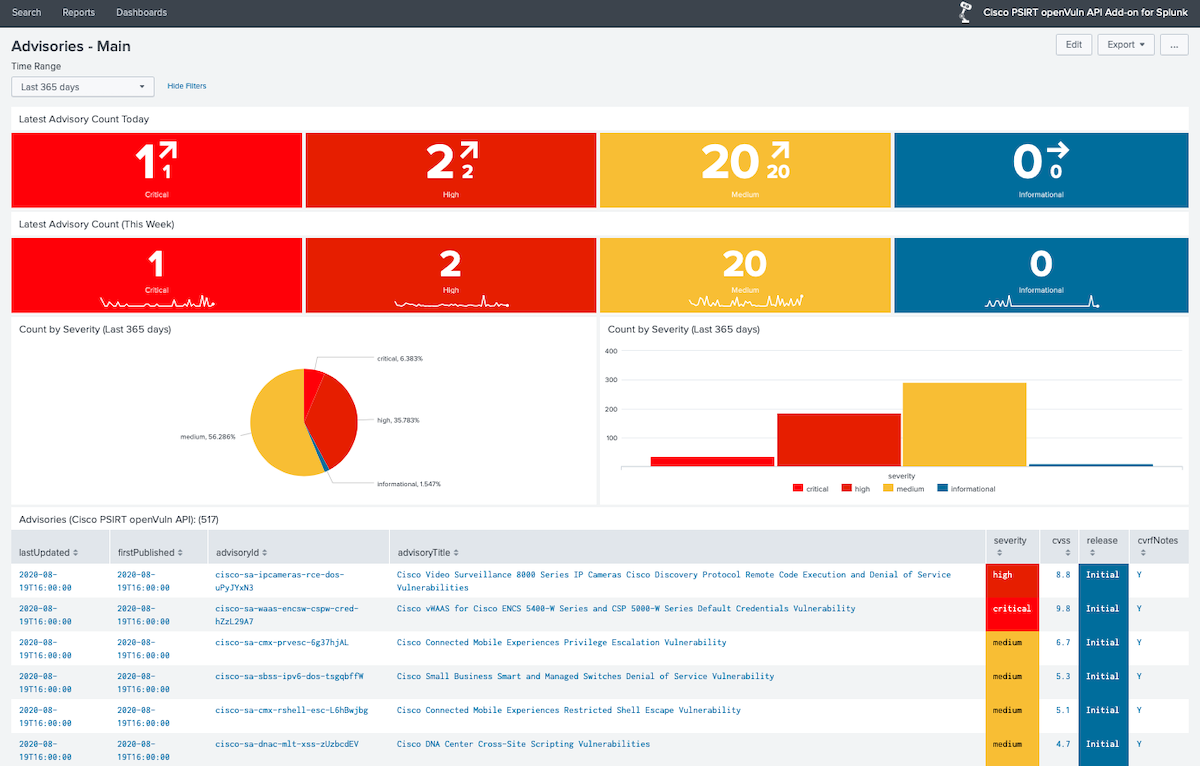Click the flat trend arrow on today's Informational tile
Viewport: 1200px width, 766px height.
click(x=1058, y=150)
